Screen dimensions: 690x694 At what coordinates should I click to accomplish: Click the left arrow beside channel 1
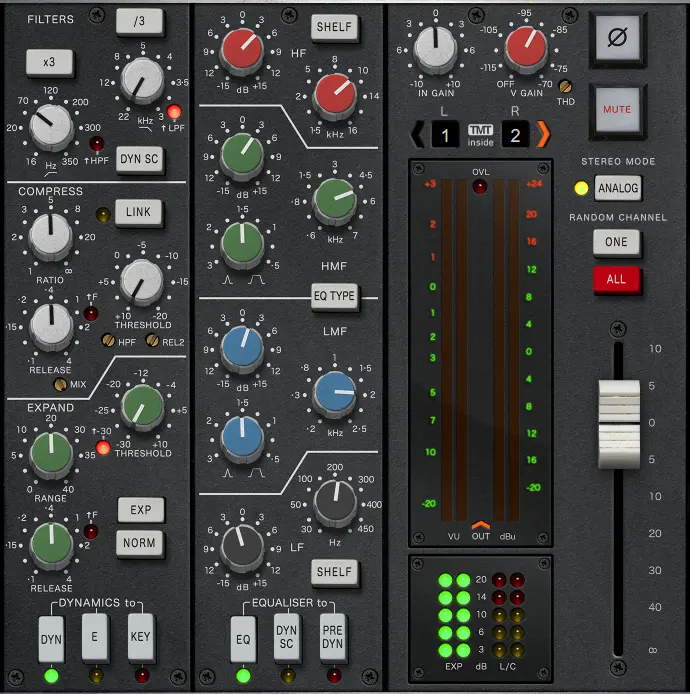click(x=417, y=134)
